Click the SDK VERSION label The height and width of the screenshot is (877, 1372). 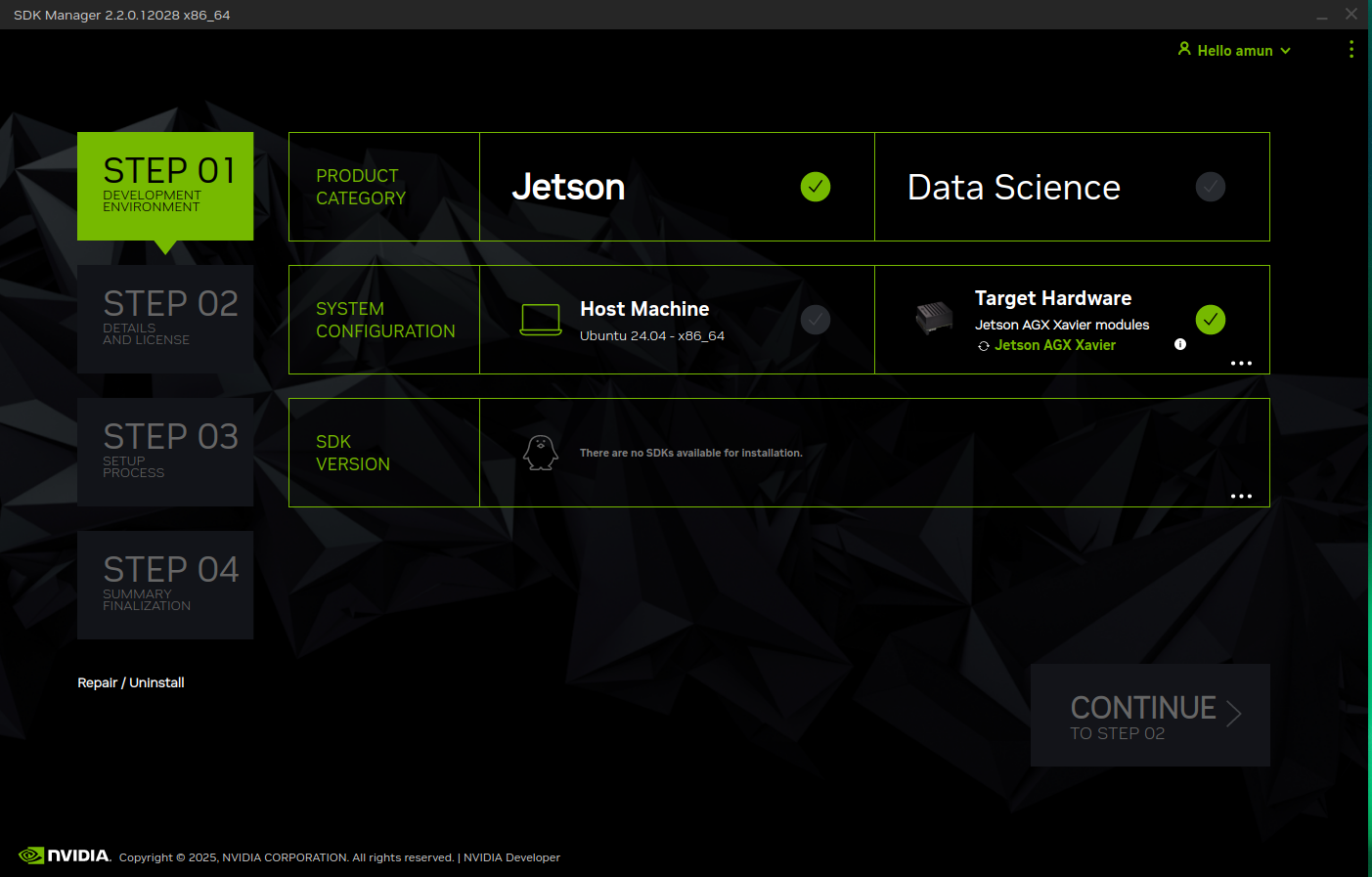tap(353, 453)
